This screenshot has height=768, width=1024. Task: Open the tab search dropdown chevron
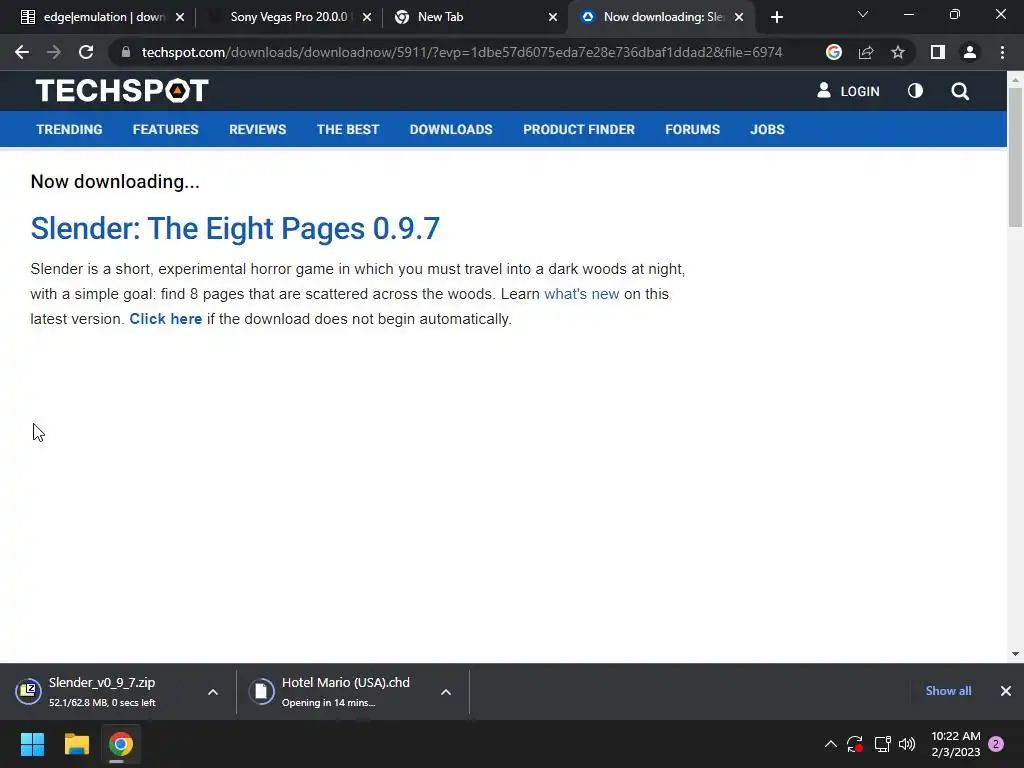click(x=863, y=14)
